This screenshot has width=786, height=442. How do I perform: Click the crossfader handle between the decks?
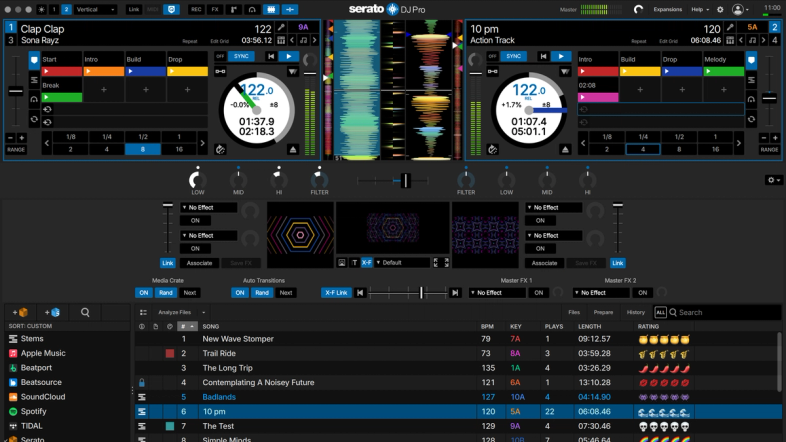(406, 180)
